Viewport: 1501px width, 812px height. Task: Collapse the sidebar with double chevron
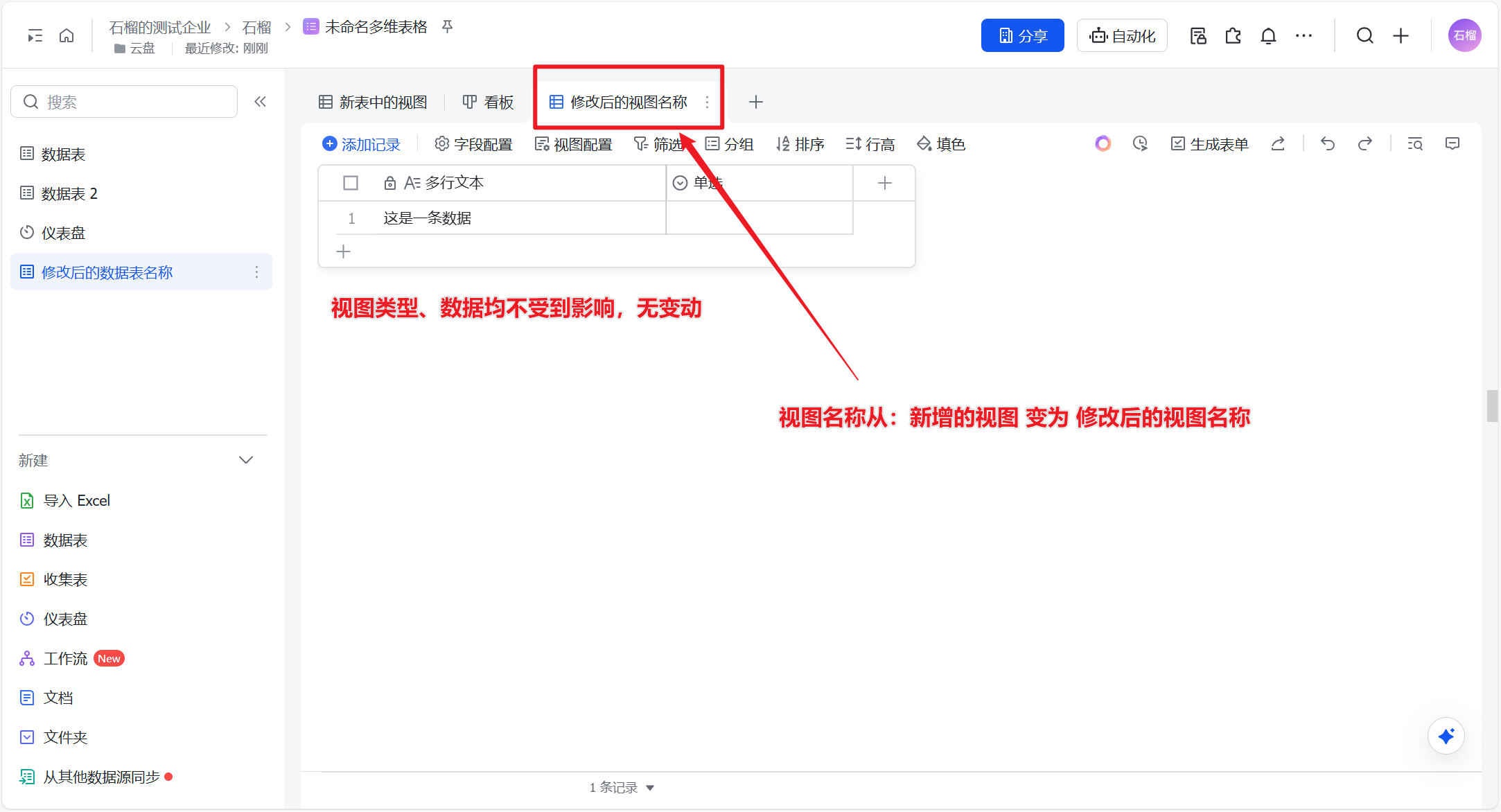[260, 102]
